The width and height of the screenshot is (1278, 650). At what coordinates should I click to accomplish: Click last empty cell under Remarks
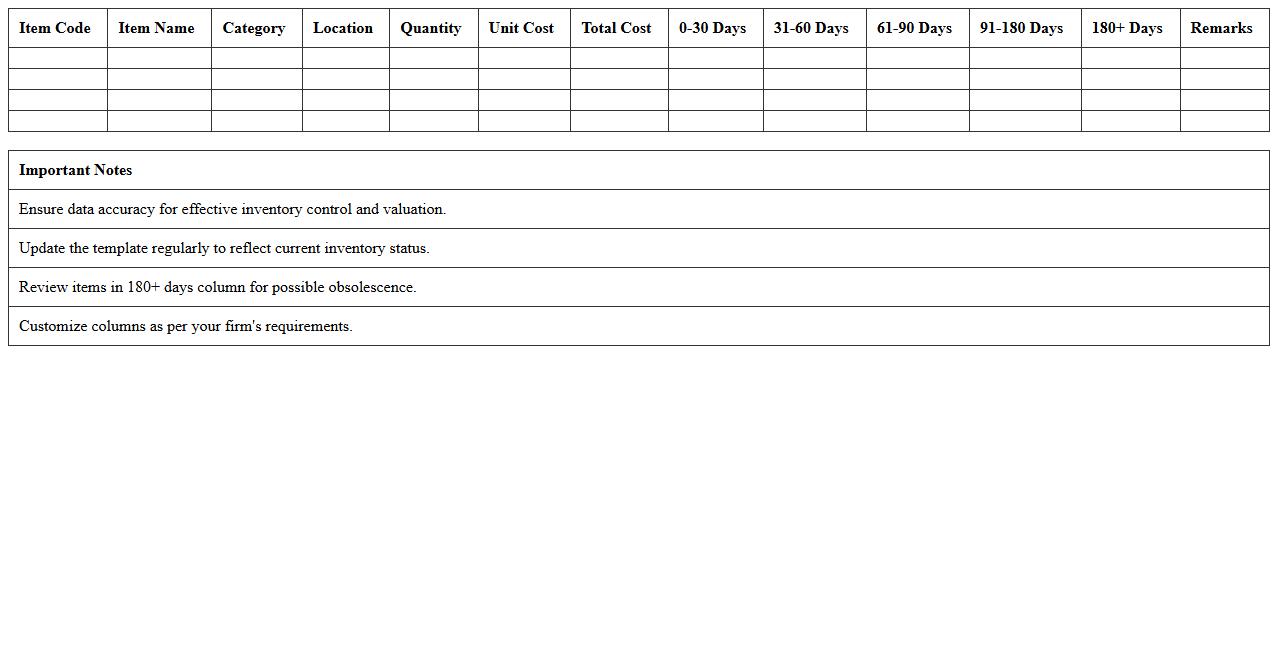[x=1224, y=121]
